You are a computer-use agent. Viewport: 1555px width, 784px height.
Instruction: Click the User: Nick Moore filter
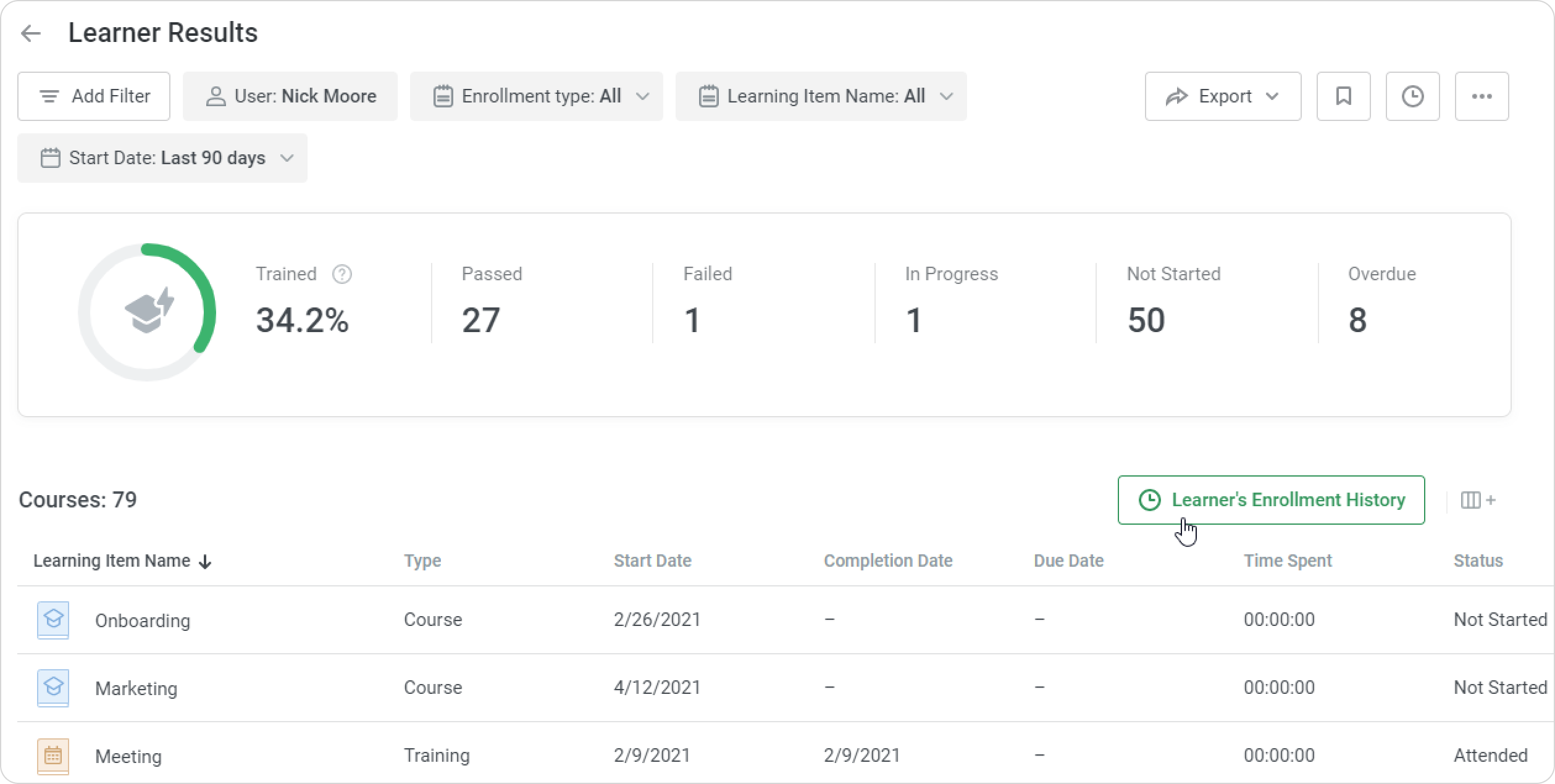coord(290,96)
